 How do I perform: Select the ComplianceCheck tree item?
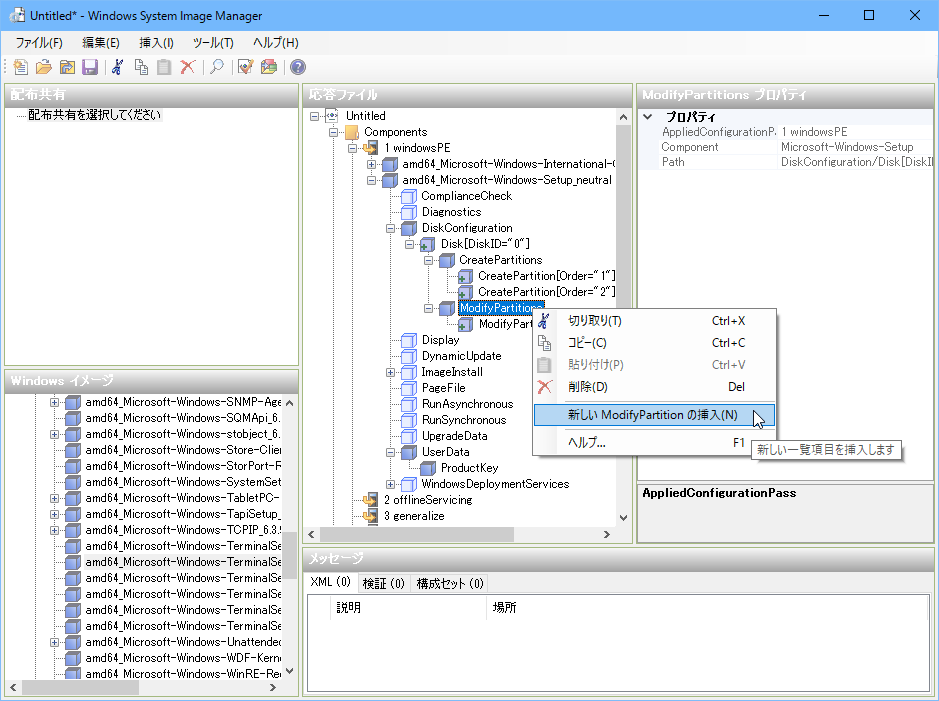click(467, 196)
